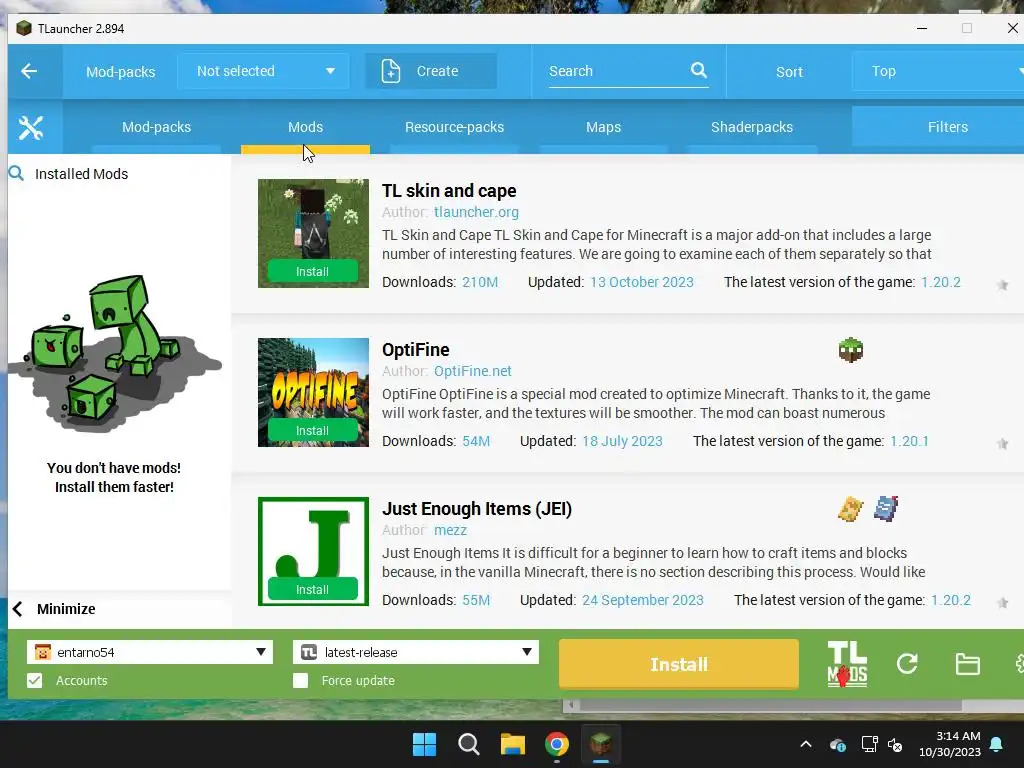Viewport: 1024px width, 768px height.
Task: Click the 13 October 2023 updated date
Action: point(641,282)
